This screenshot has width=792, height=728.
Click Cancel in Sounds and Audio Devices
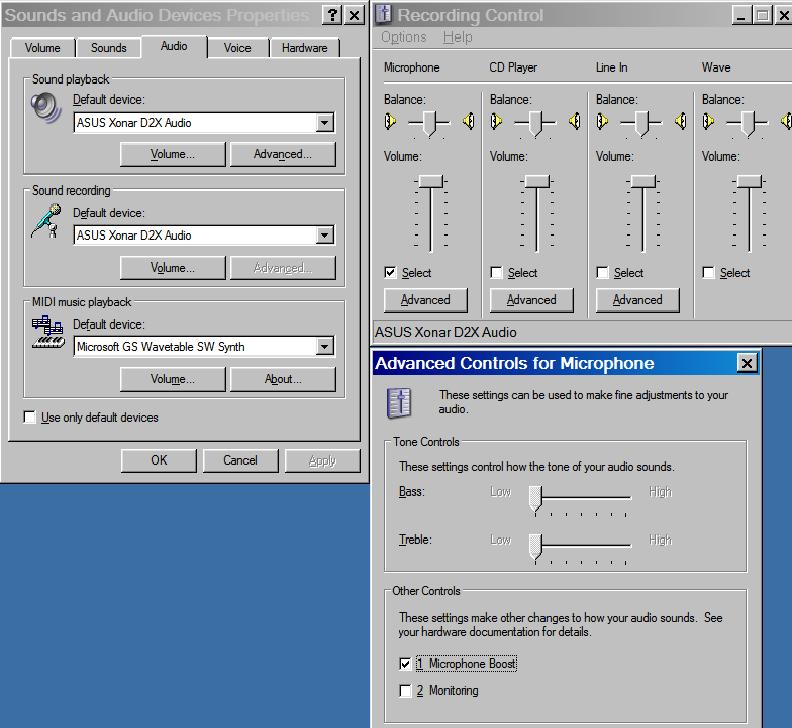click(x=240, y=461)
